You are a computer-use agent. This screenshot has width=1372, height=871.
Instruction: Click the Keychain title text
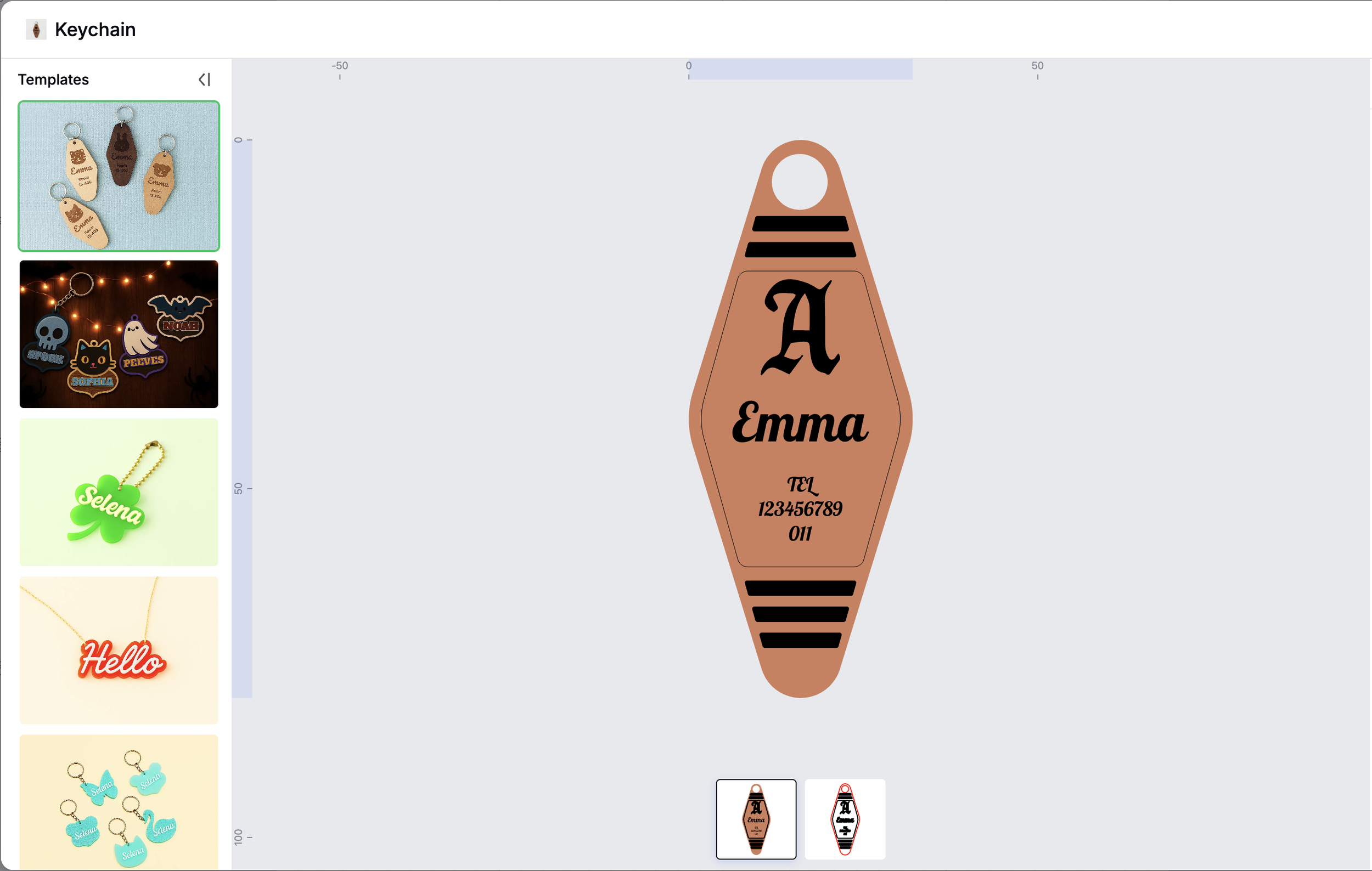95,30
